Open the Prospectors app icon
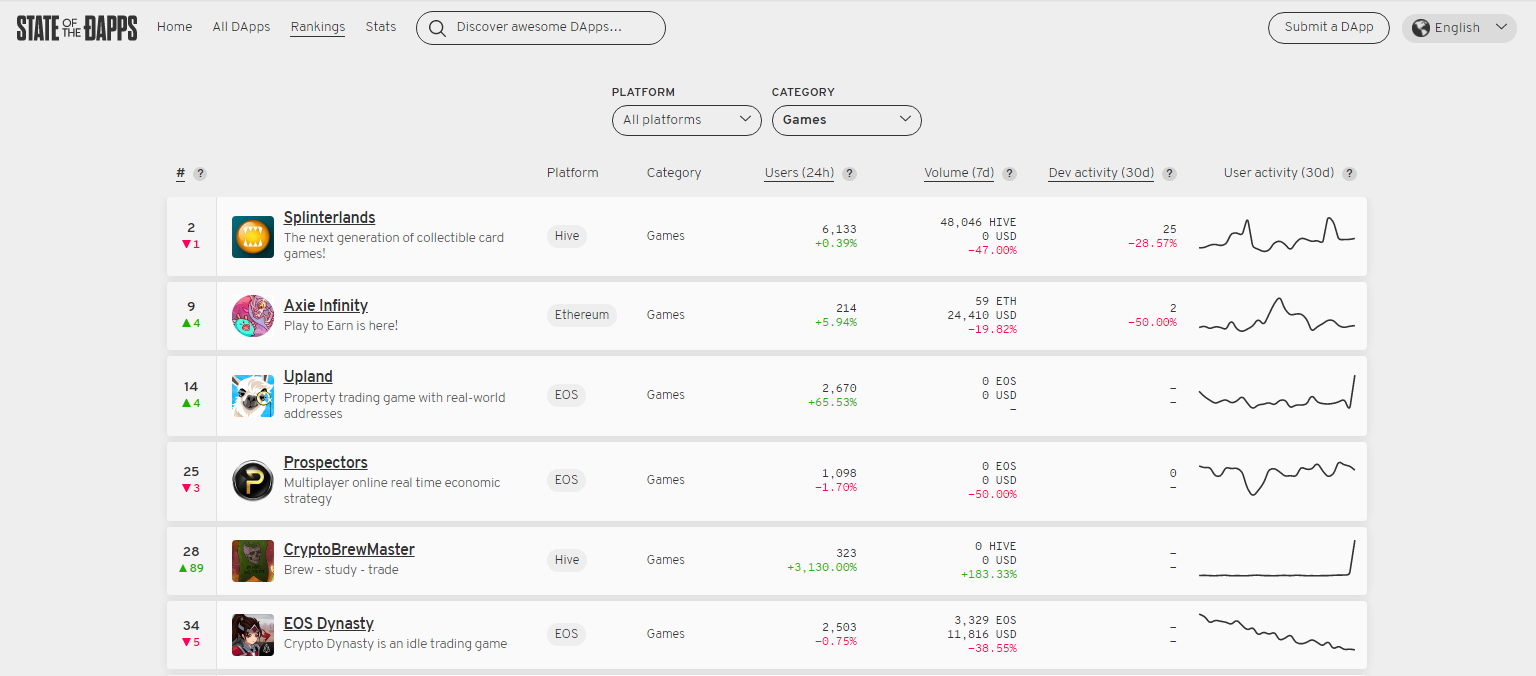Viewport: 1536px width, 676px height. tap(253, 481)
